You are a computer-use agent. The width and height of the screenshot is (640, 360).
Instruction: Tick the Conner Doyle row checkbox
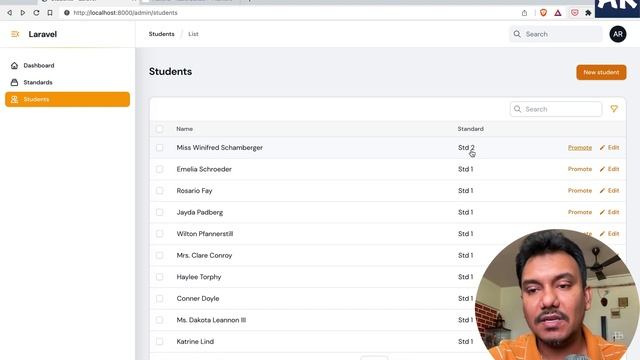pyautogui.click(x=160, y=298)
